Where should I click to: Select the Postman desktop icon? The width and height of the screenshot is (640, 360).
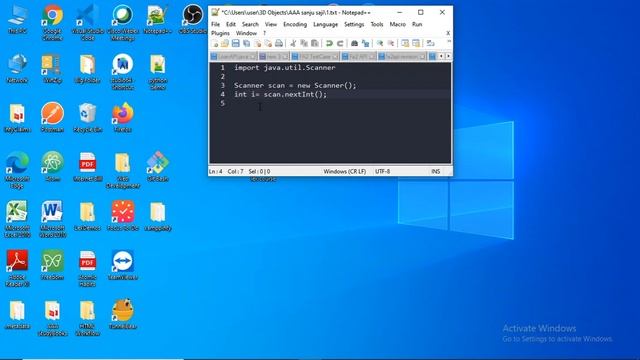point(52,118)
